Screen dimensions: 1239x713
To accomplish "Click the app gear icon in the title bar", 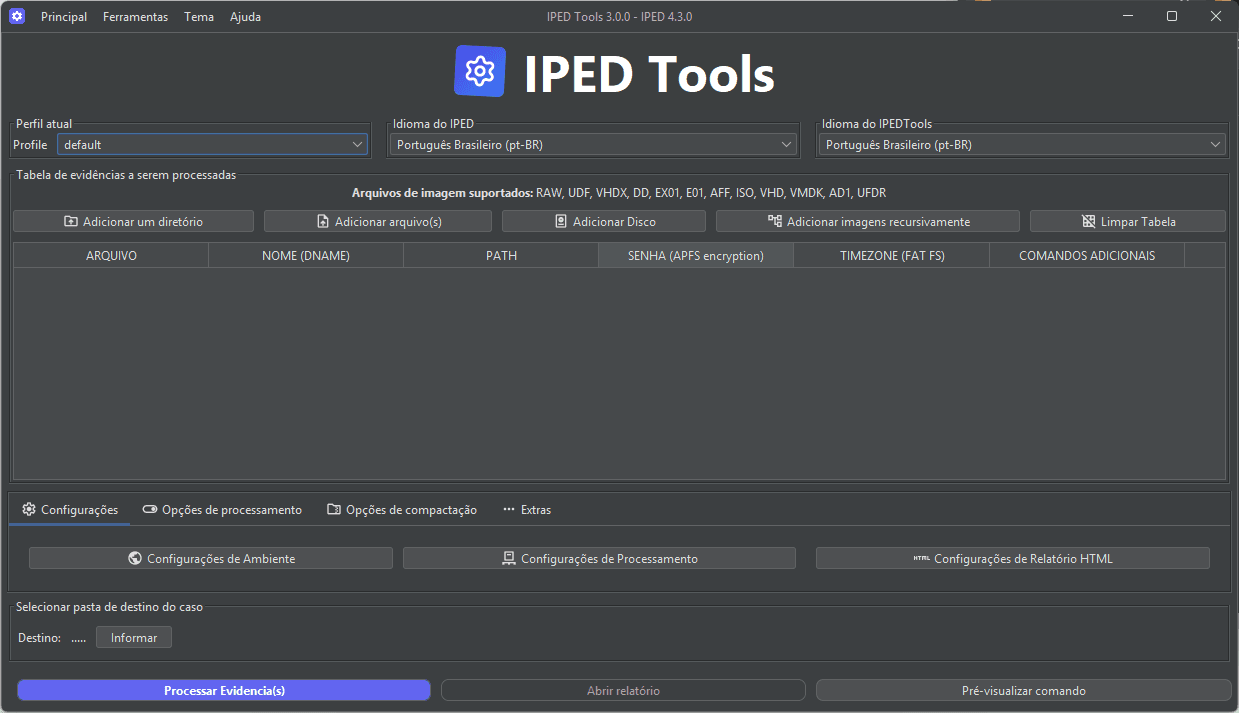I will tap(16, 16).
